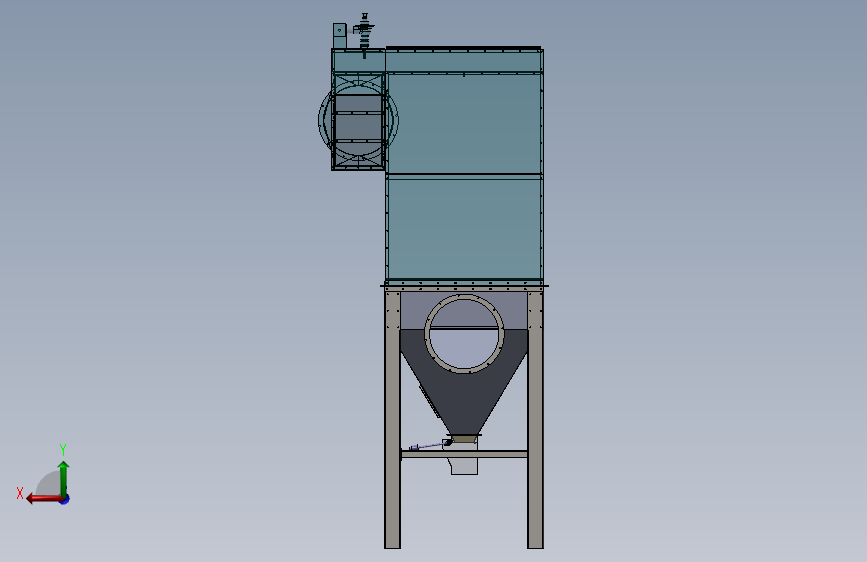The height and width of the screenshot is (562, 867).
Task: Select the small bracket box atop the side duct
Action: coord(340,36)
